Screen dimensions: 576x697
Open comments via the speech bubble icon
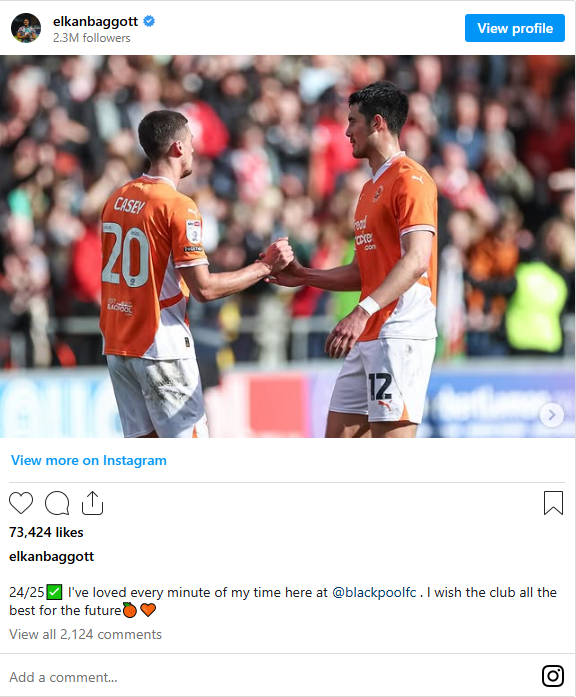(x=57, y=503)
